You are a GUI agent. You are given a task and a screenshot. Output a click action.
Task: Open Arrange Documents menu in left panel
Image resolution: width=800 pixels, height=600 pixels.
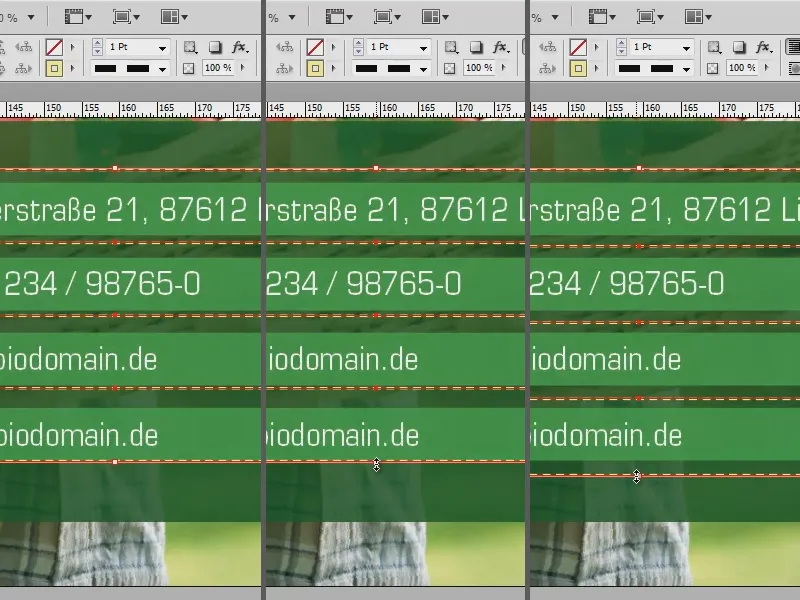tap(173, 17)
